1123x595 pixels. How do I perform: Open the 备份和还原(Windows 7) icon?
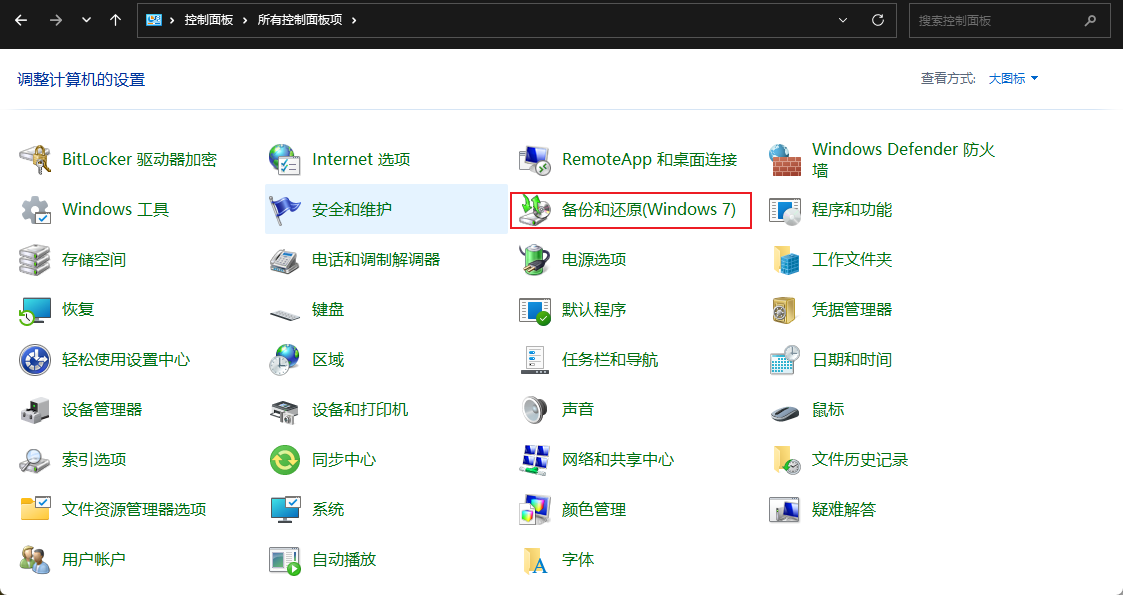coord(535,210)
